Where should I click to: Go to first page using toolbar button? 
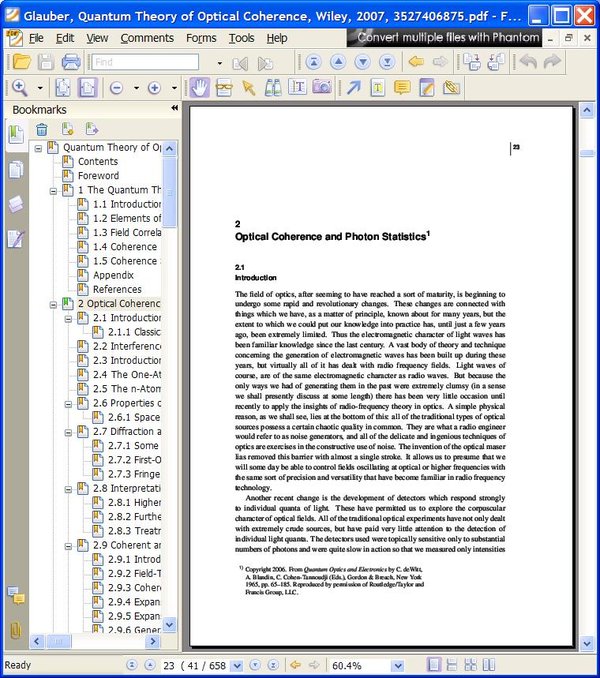[x=314, y=62]
